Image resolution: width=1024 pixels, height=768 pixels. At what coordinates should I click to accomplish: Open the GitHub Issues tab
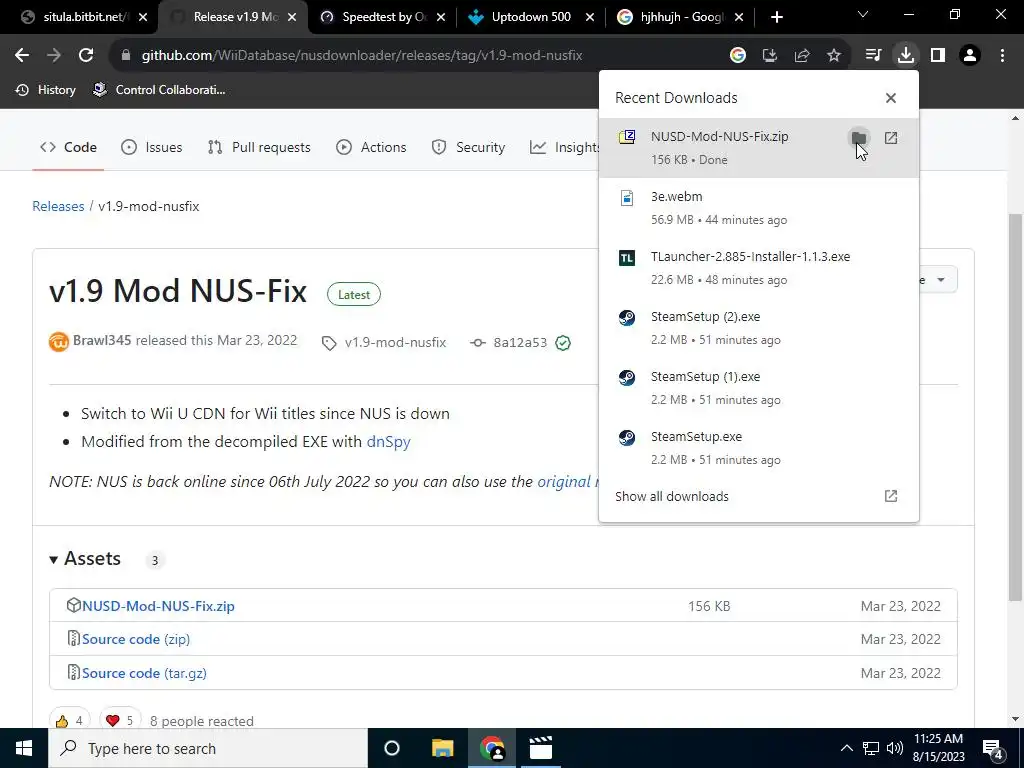tap(152, 148)
